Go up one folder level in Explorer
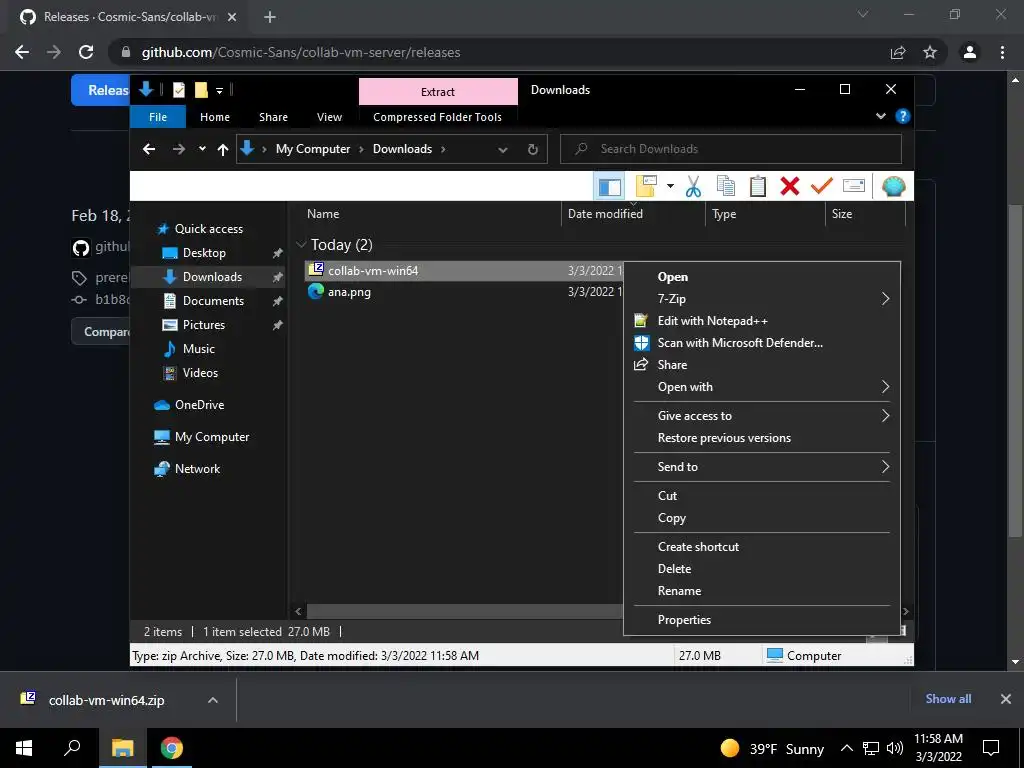This screenshot has height=768, width=1024. [223, 150]
